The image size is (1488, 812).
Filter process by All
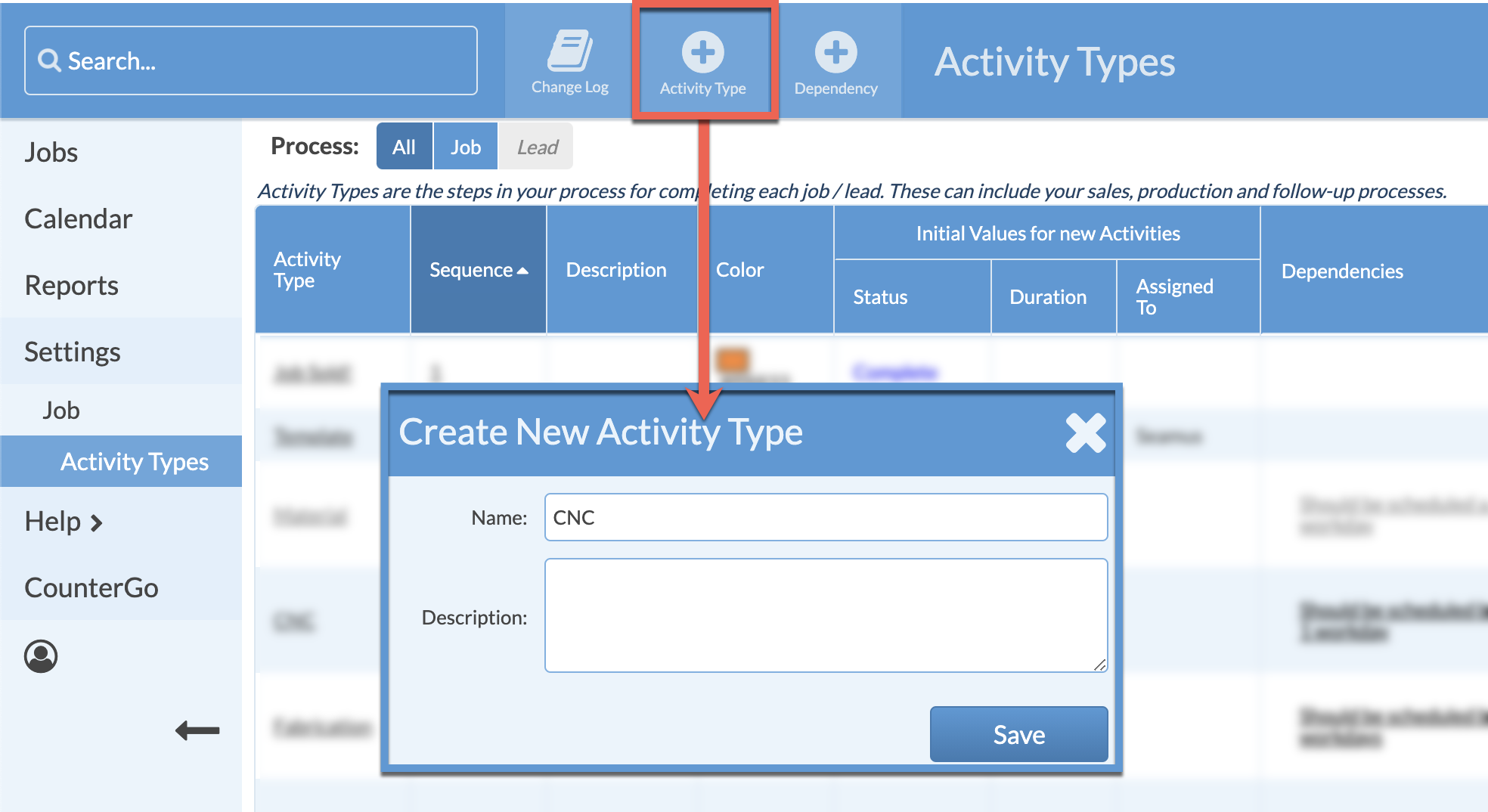coord(404,146)
